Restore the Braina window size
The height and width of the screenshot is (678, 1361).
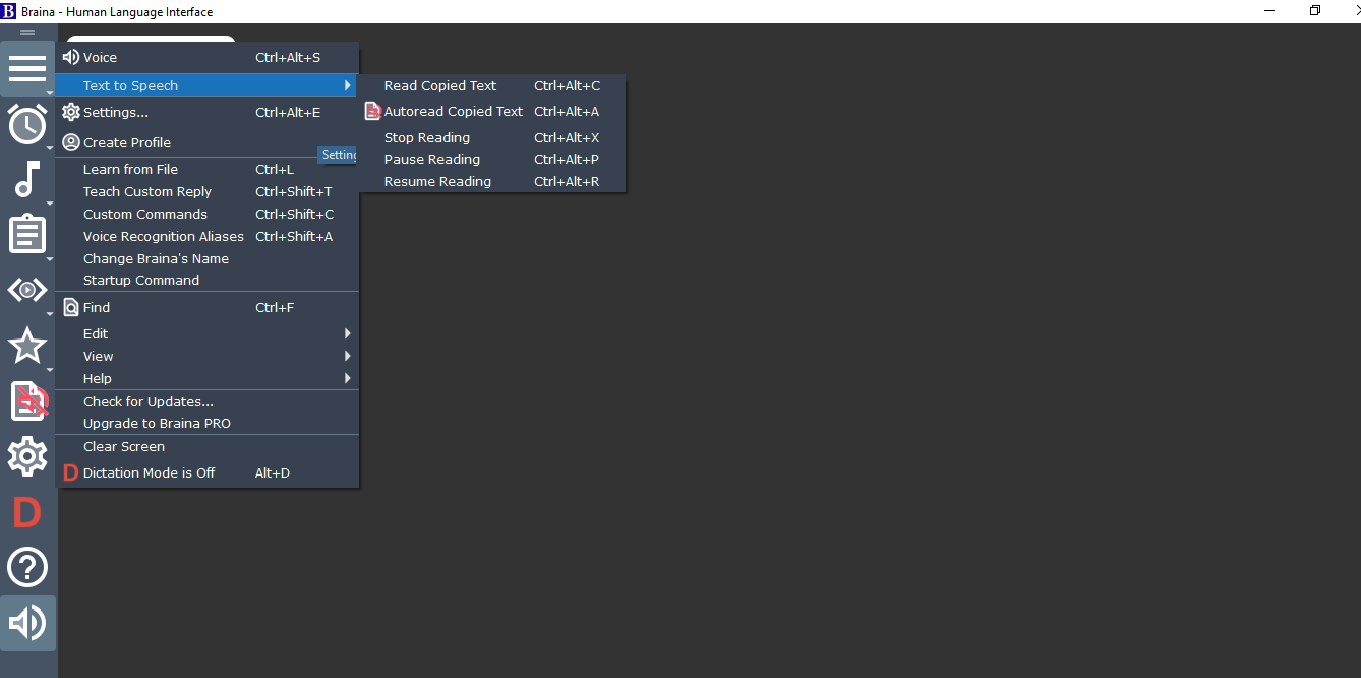coord(1315,11)
